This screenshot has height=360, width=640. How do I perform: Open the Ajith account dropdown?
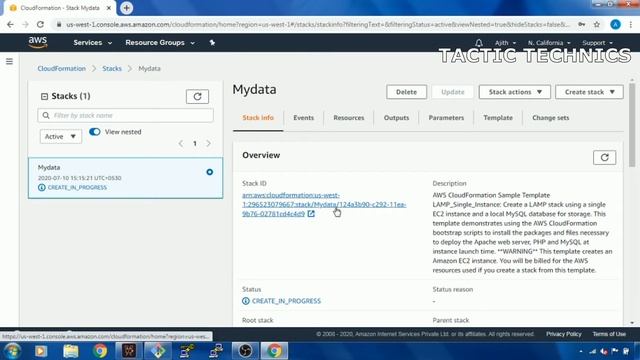(x=505, y=43)
